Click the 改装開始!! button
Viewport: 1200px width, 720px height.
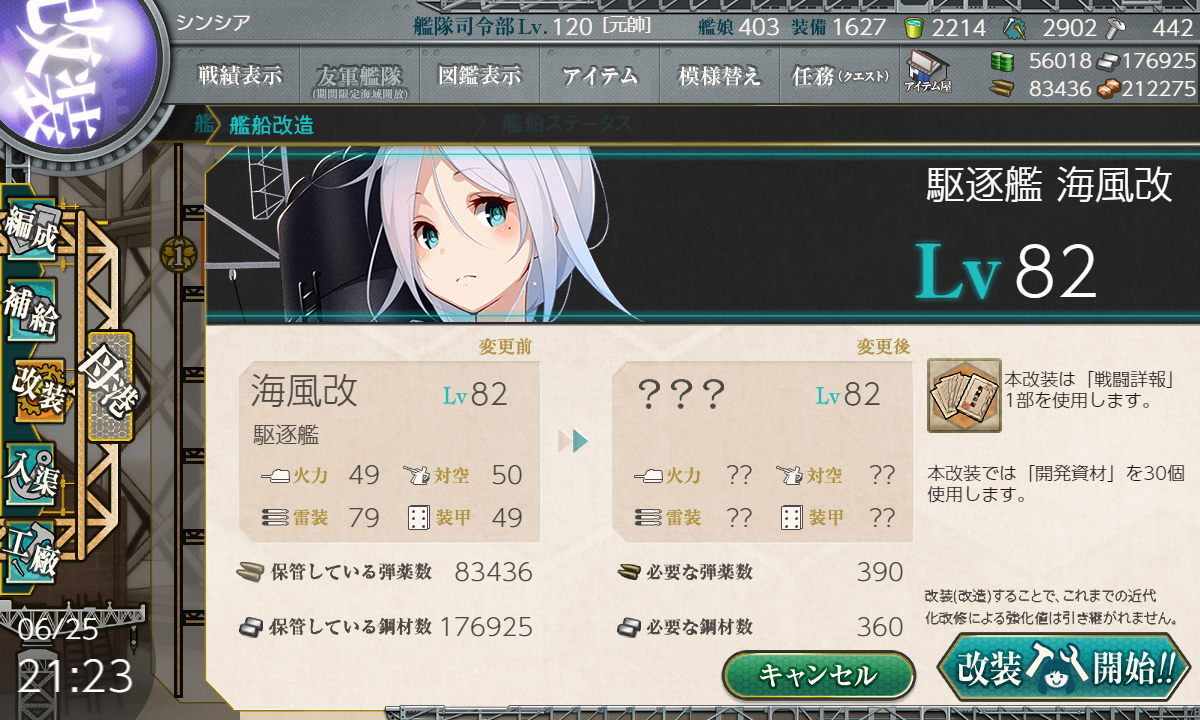1064,668
